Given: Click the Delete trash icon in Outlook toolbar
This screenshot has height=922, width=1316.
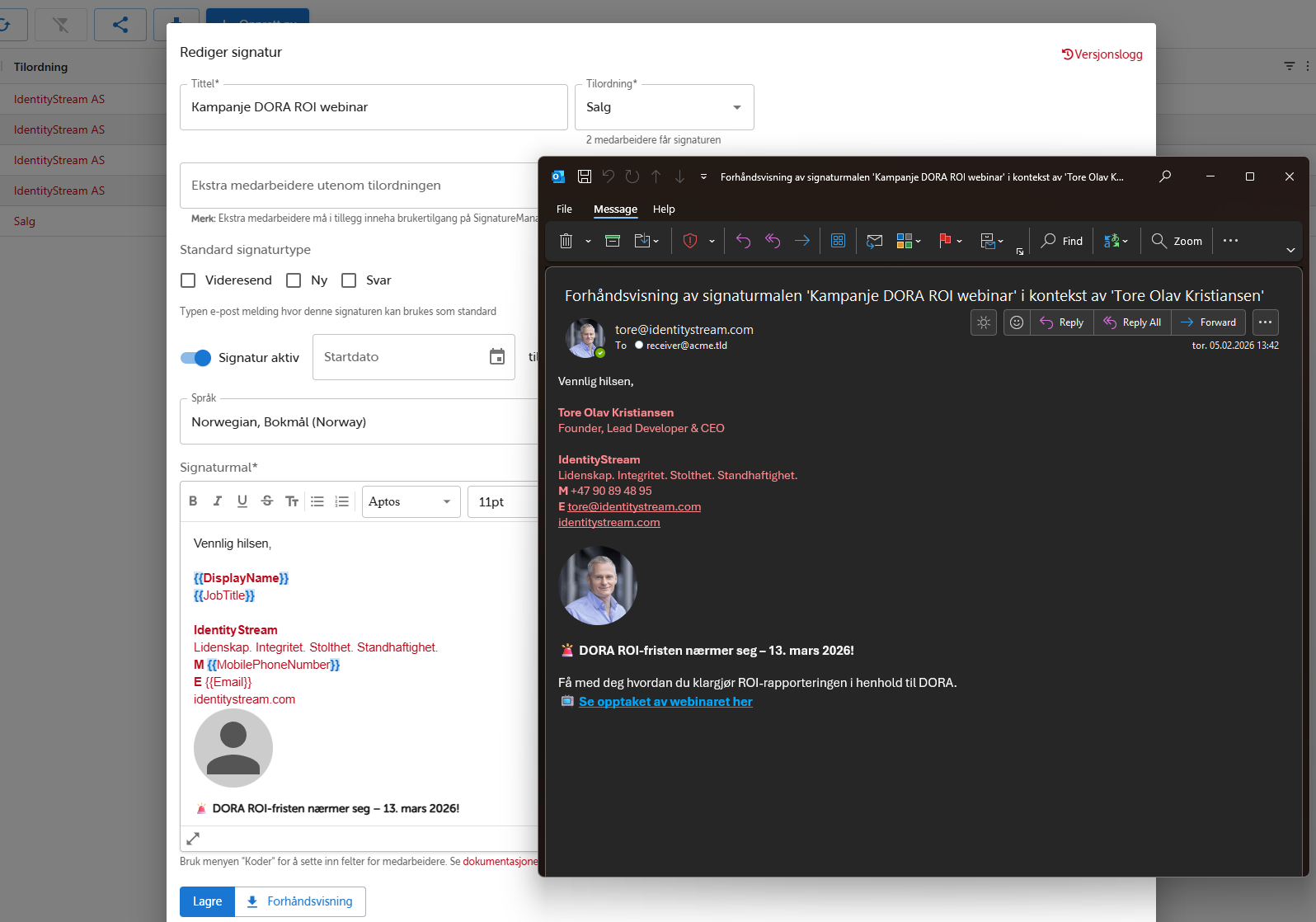Looking at the screenshot, I should click(x=566, y=241).
